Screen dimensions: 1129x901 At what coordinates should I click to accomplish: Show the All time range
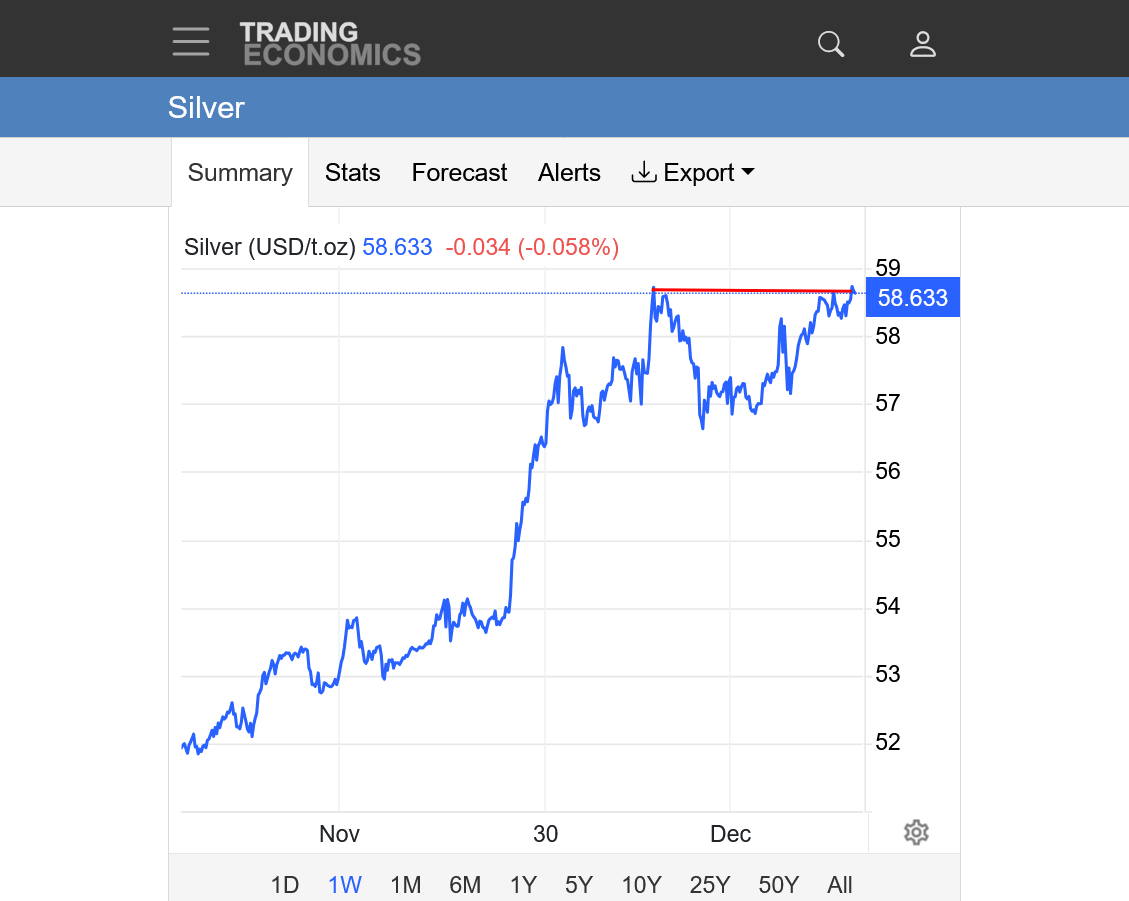(840, 885)
